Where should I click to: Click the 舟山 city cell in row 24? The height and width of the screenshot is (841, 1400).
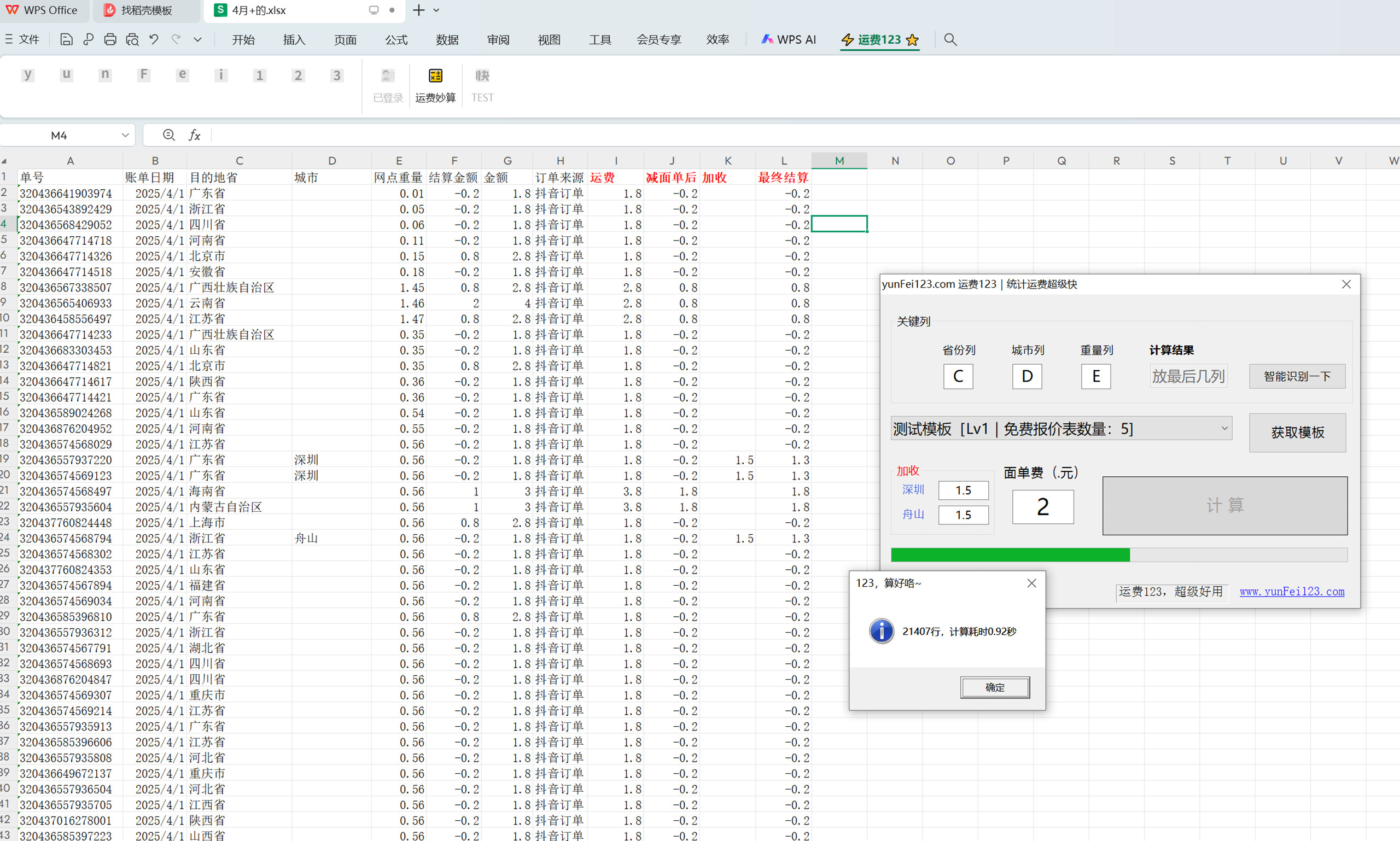point(331,538)
